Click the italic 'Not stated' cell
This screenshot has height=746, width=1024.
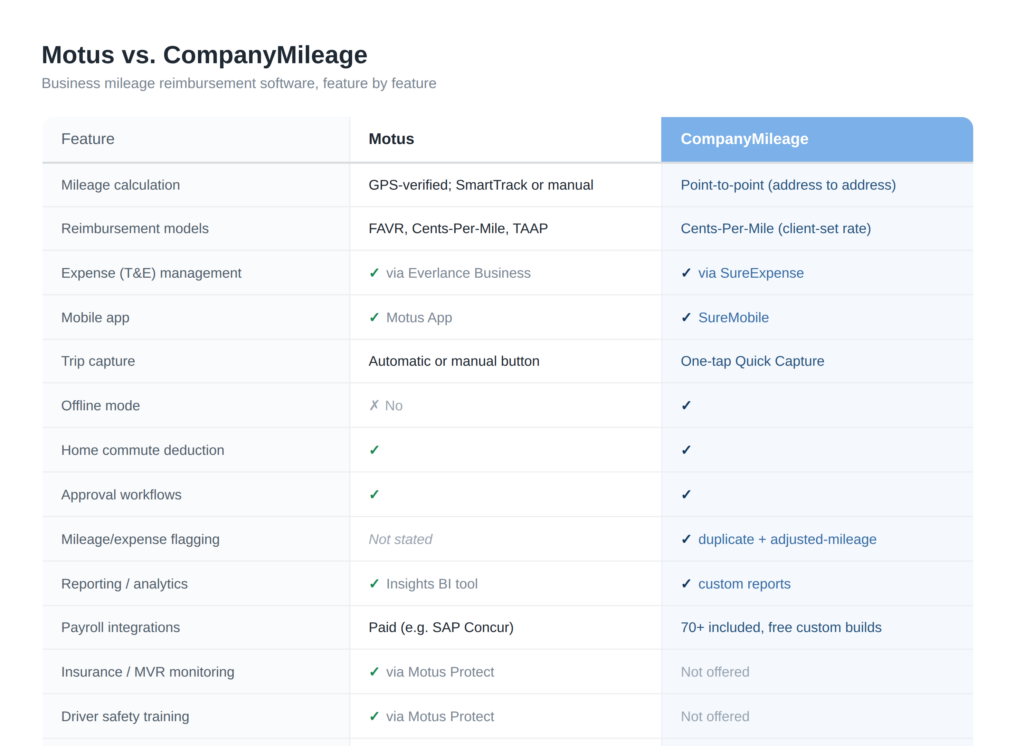[x=400, y=540]
